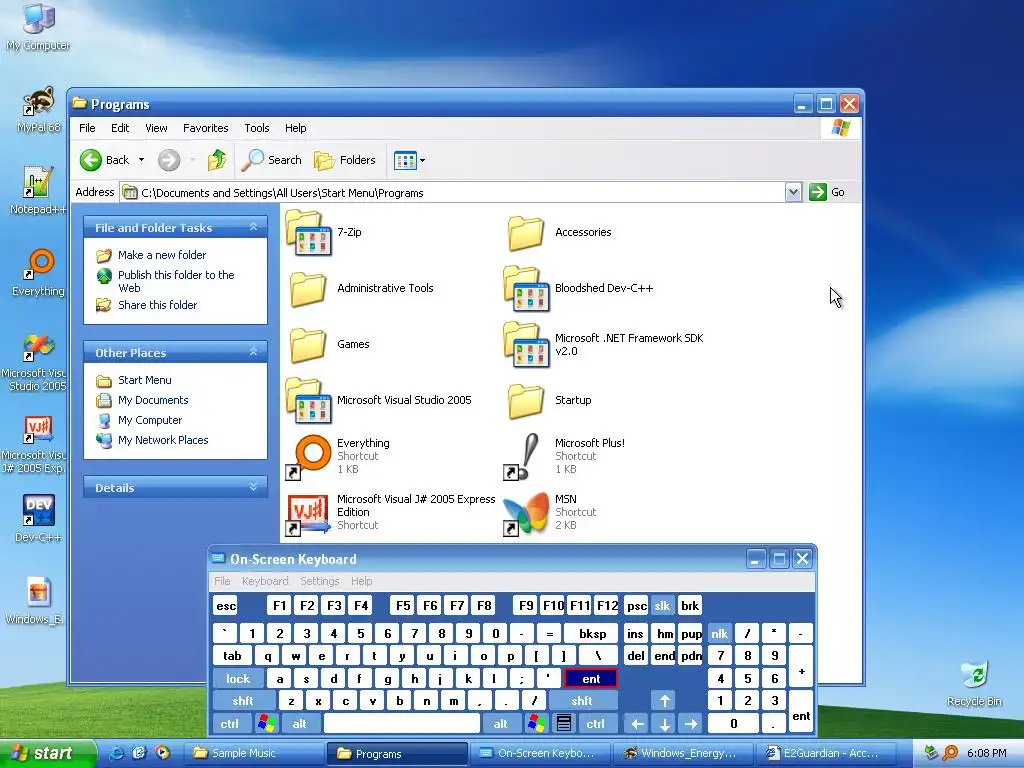This screenshot has height=768, width=1024.
Task: Open the View menu in Programs window
Action: [156, 128]
